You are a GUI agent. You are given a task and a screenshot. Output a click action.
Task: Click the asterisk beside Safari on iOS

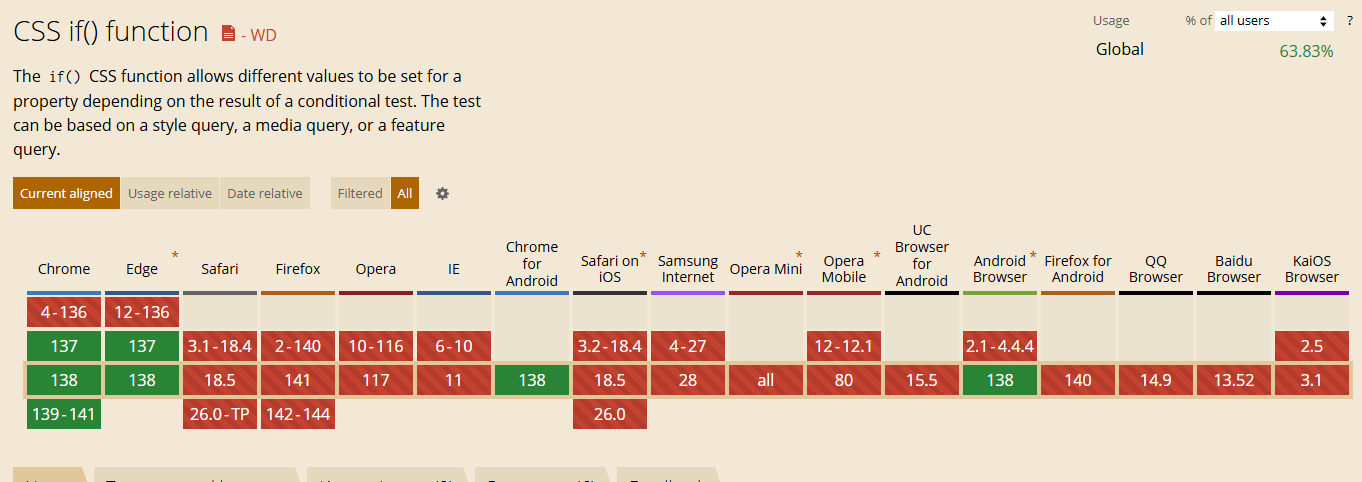point(643,256)
